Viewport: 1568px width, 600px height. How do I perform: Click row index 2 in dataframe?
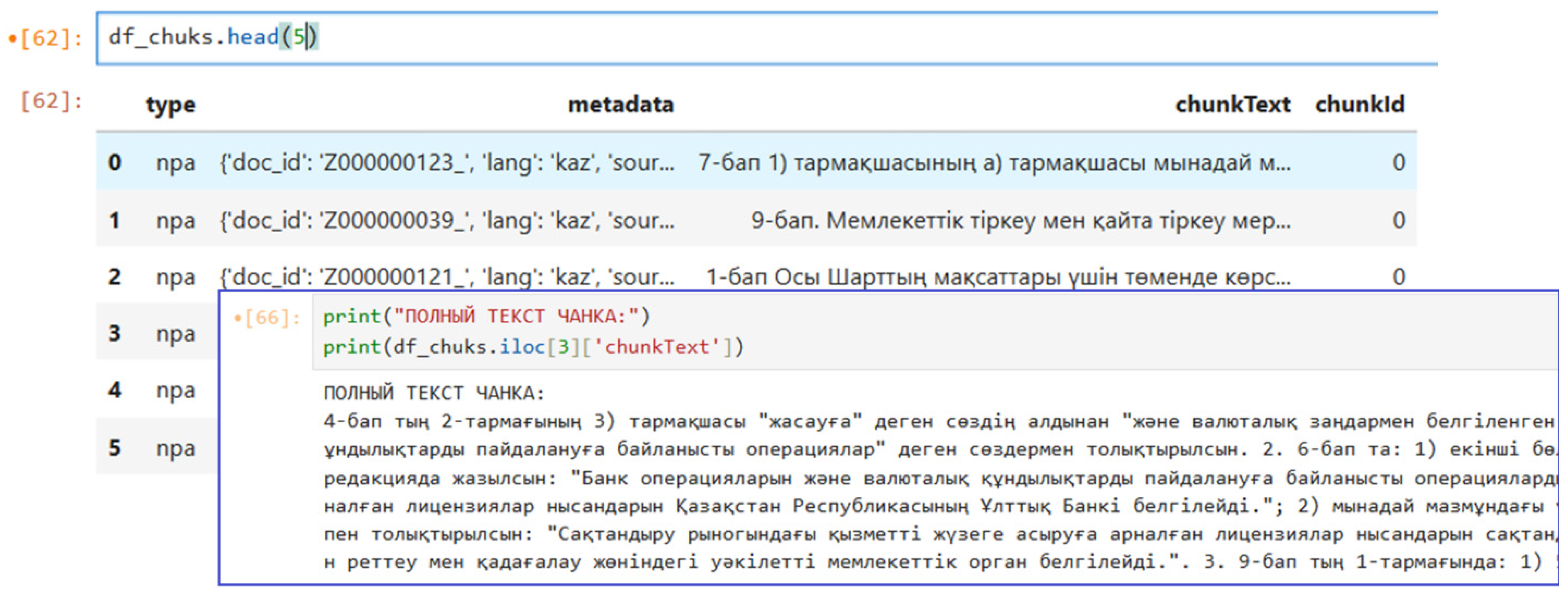tap(114, 277)
